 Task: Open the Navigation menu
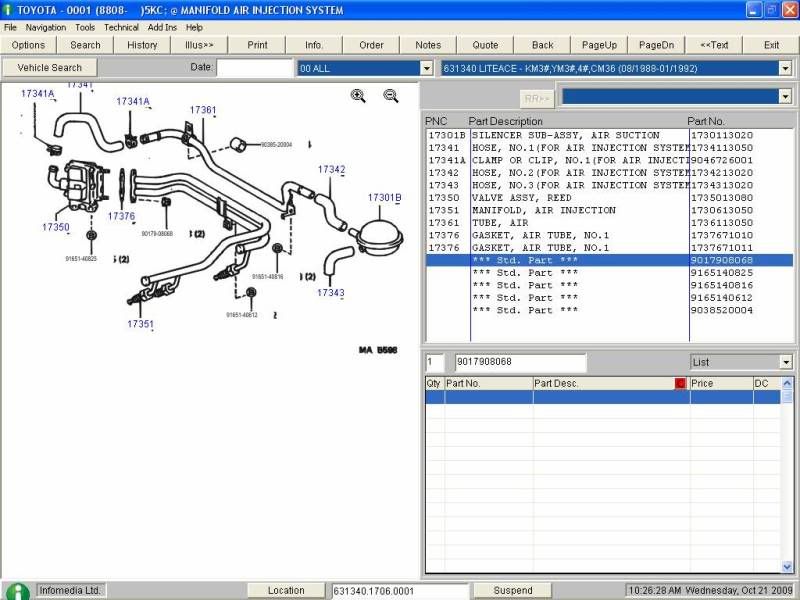(46, 28)
